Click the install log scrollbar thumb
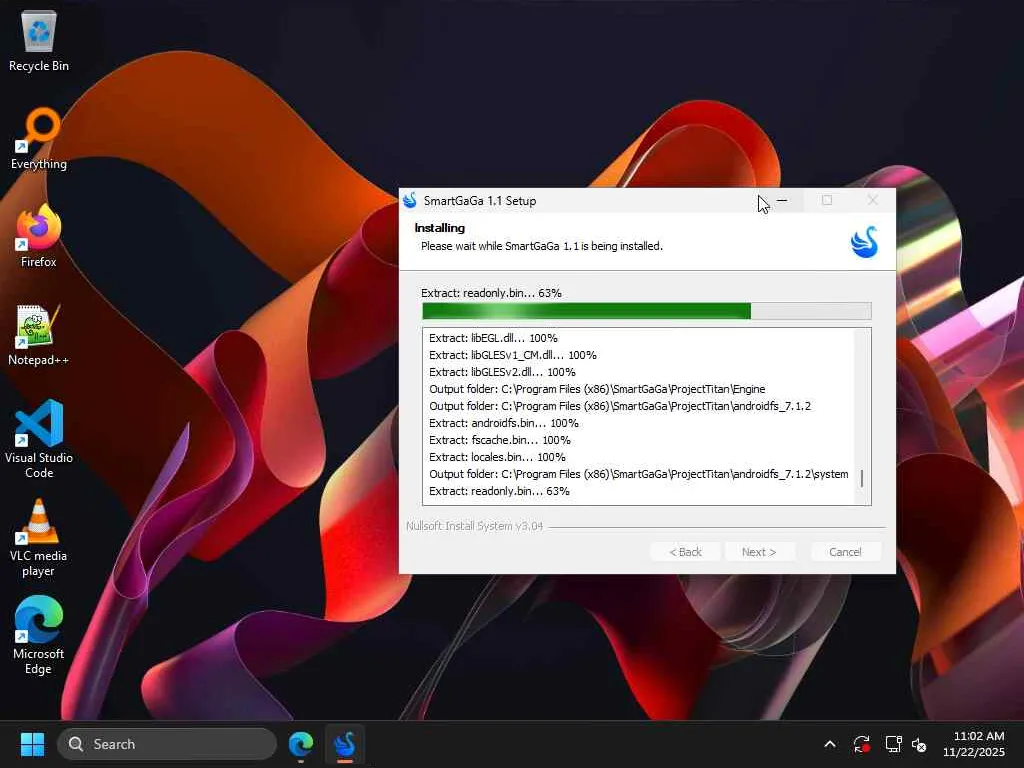Viewport: 1024px width, 768px height. click(862, 479)
